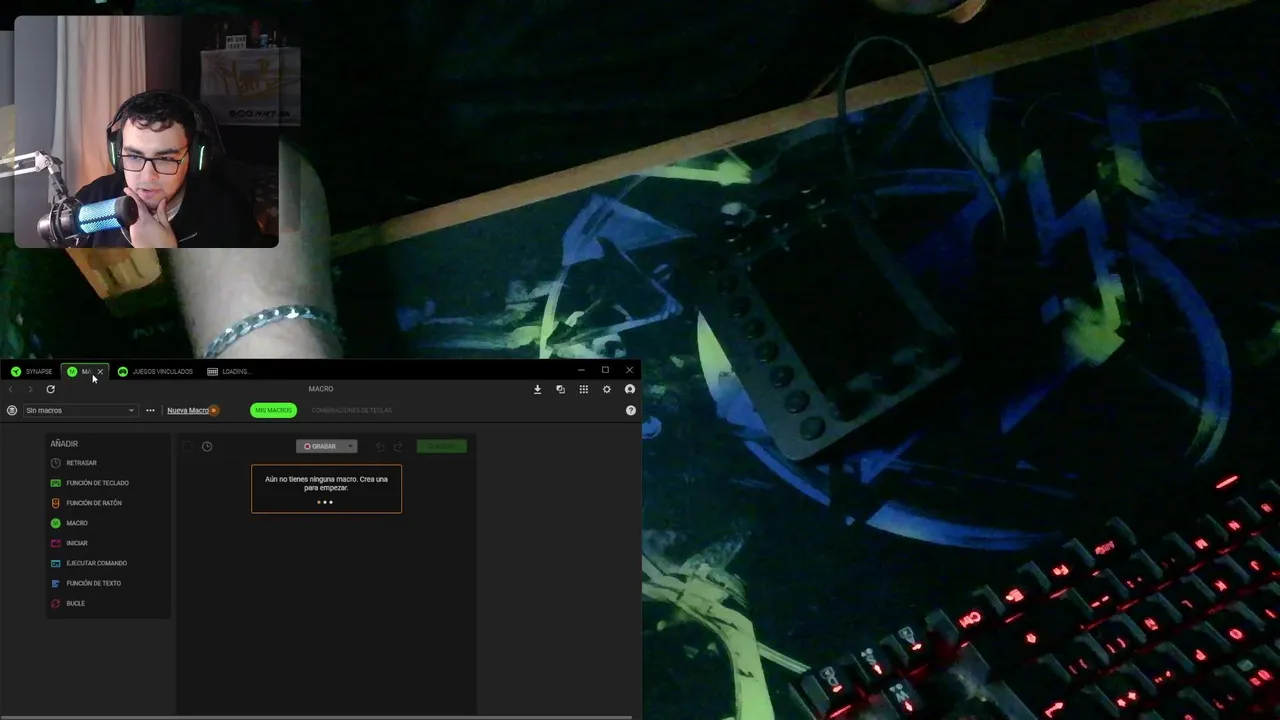The image size is (1280, 720).
Task: Click the help question mark icon
Action: [x=631, y=410]
